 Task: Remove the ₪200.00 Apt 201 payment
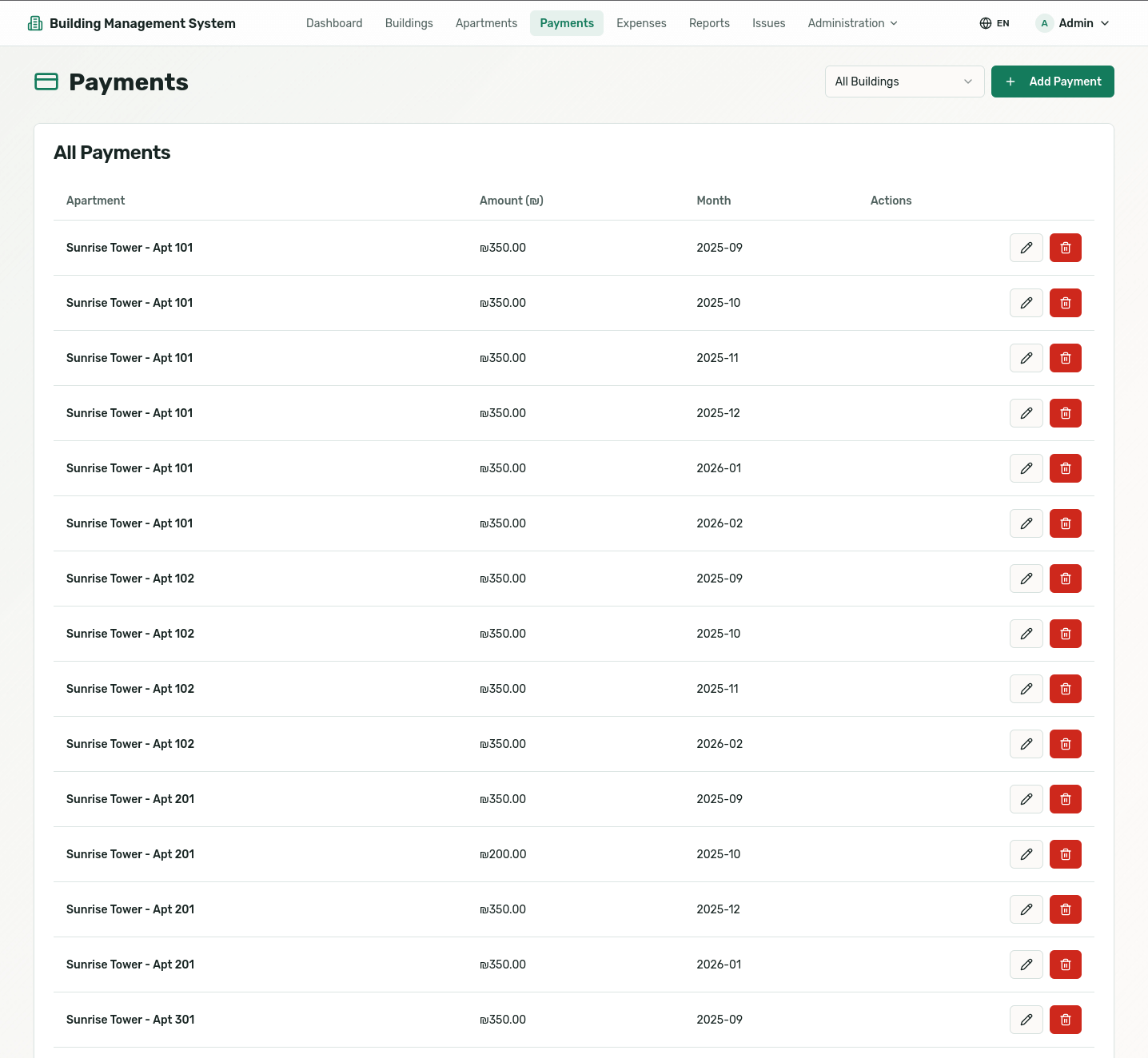coord(1065,854)
